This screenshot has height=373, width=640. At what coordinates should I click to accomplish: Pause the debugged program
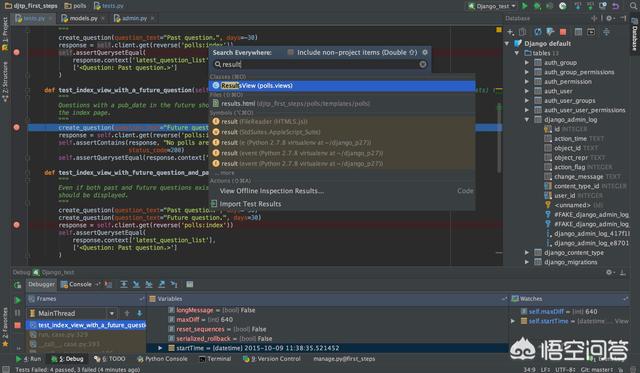pyautogui.click(x=18, y=313)
